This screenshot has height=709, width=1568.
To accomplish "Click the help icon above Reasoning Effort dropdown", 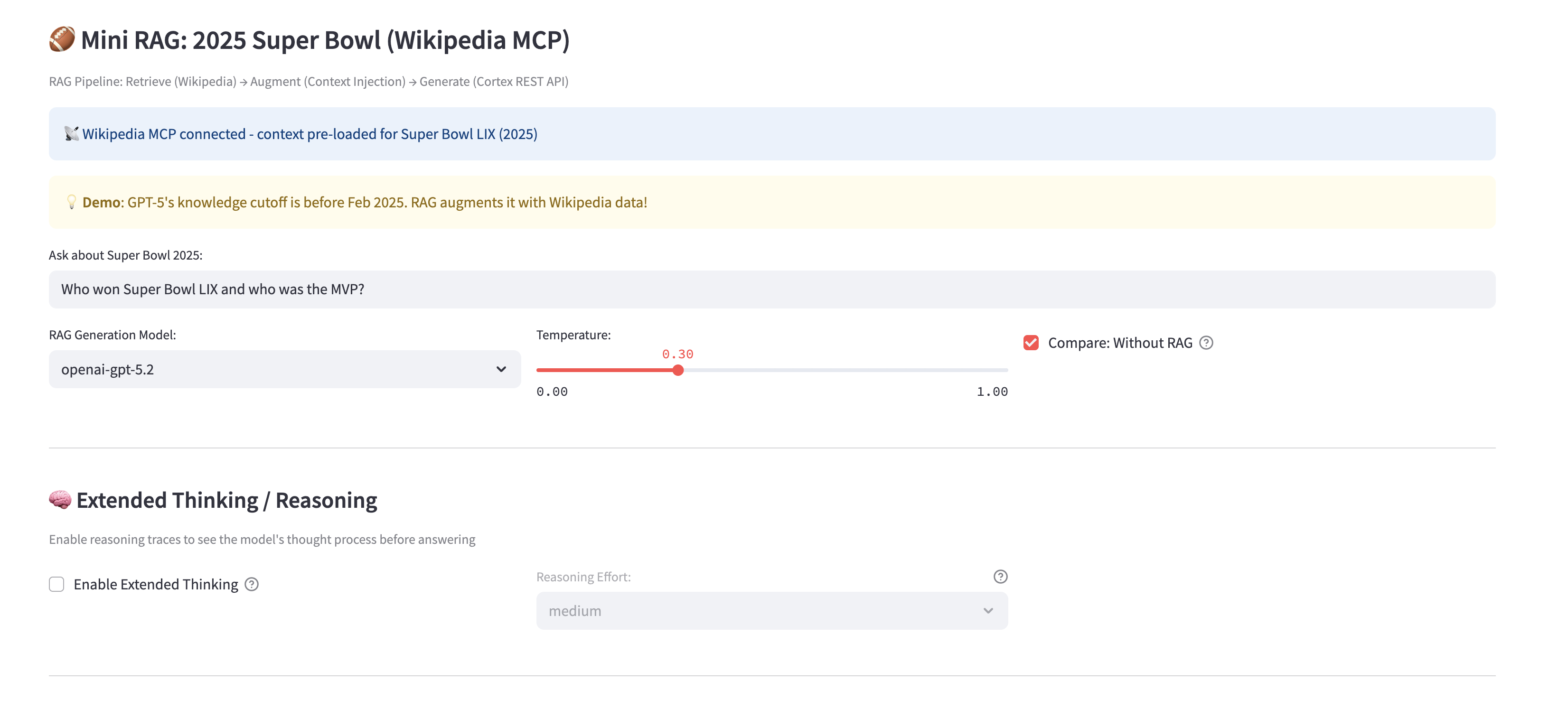I will [1000, 576].
